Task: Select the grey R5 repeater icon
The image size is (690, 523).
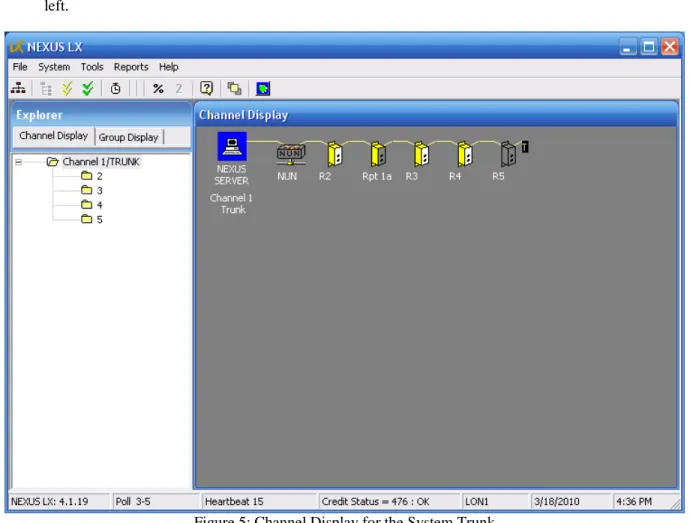Action: (x=508, y=154)
